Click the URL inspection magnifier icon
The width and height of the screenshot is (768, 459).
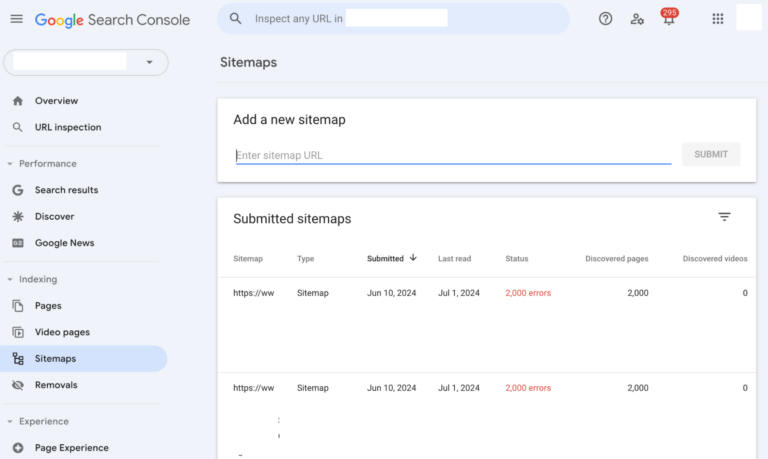[18, 127]
